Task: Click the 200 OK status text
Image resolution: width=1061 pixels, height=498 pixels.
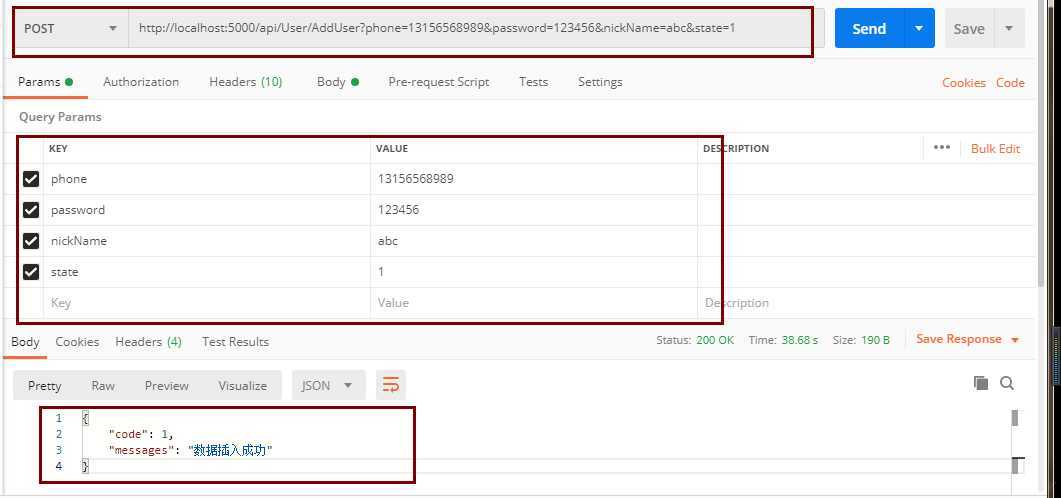Action: click(715, 340)
